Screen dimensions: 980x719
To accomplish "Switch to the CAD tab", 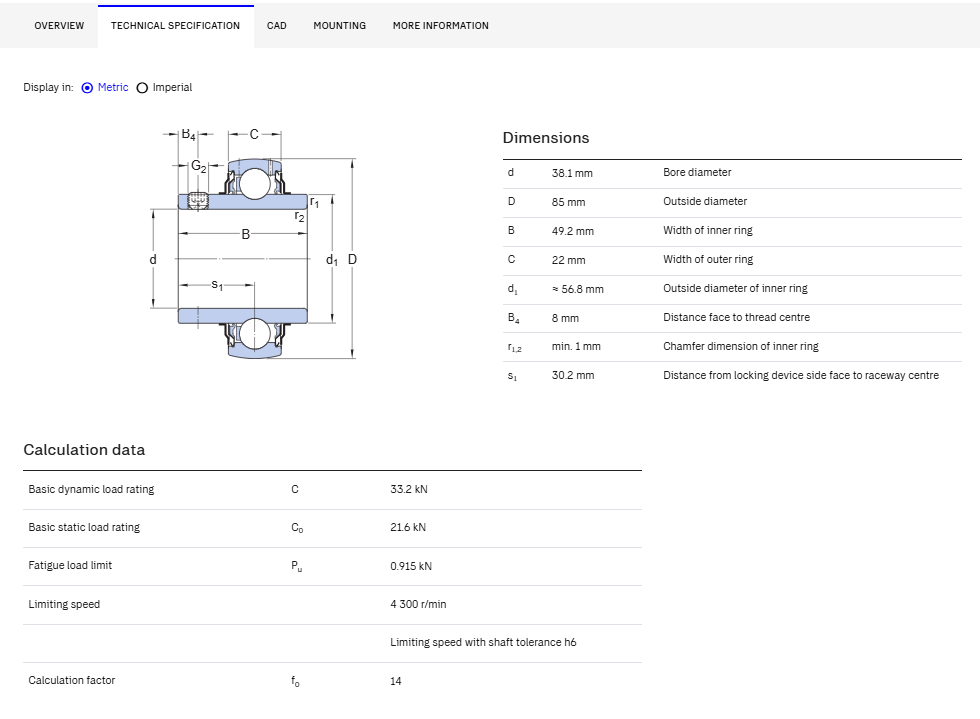I will click(x=277, y=26).
